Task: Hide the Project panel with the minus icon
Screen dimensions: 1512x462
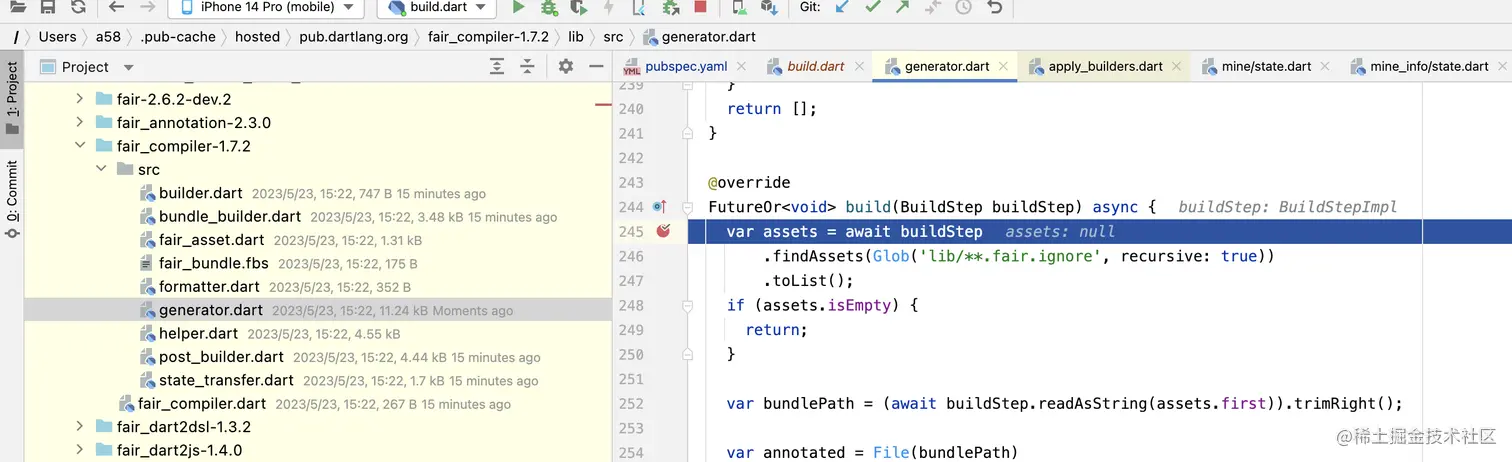Action: pos(596,66)
